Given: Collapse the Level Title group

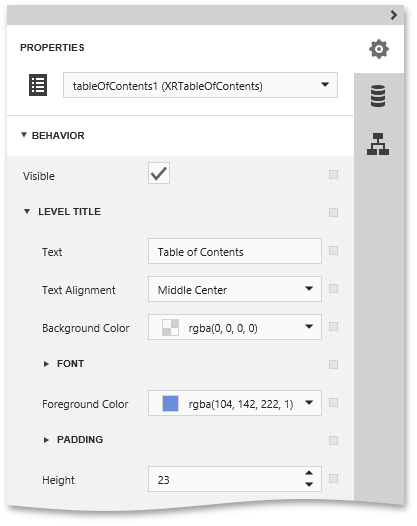Looking at the screenshot, I should (27, 212).
